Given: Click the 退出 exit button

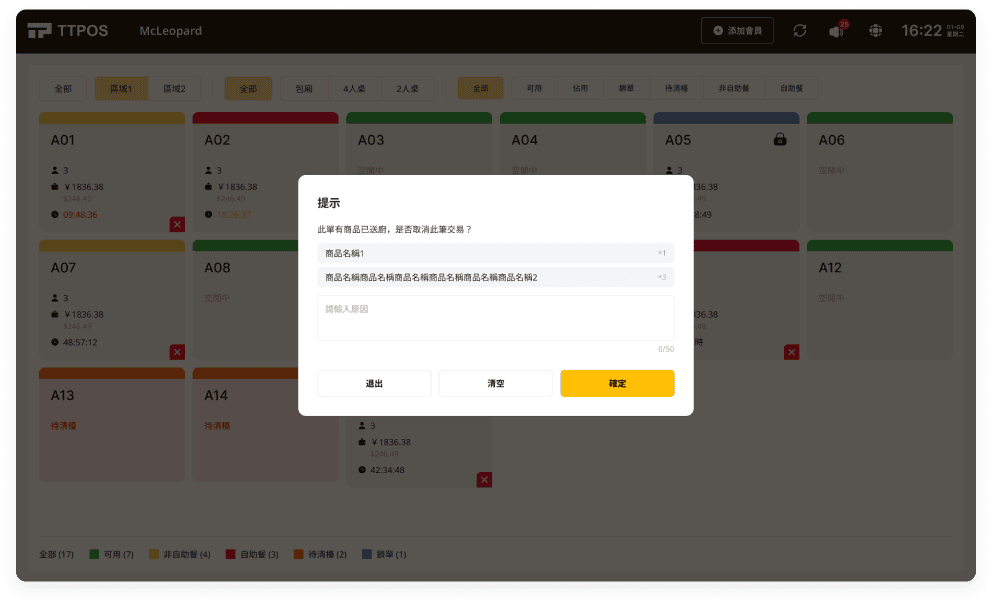Looking at the screenshot, I should [374, 383].
